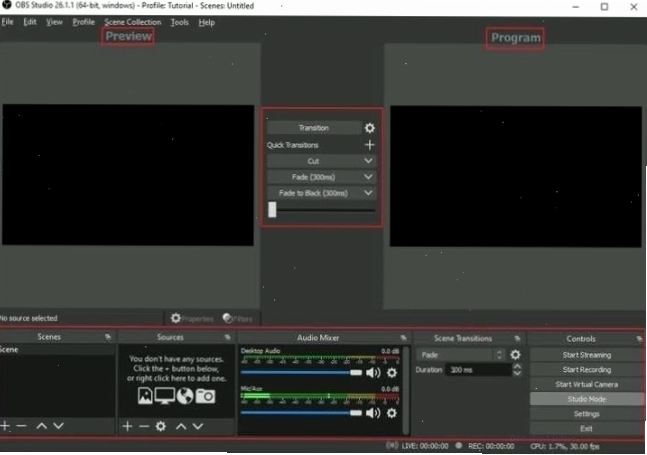Click Start Recording button
This screenshot has height=455, width=647.
(x=586, y=370)
